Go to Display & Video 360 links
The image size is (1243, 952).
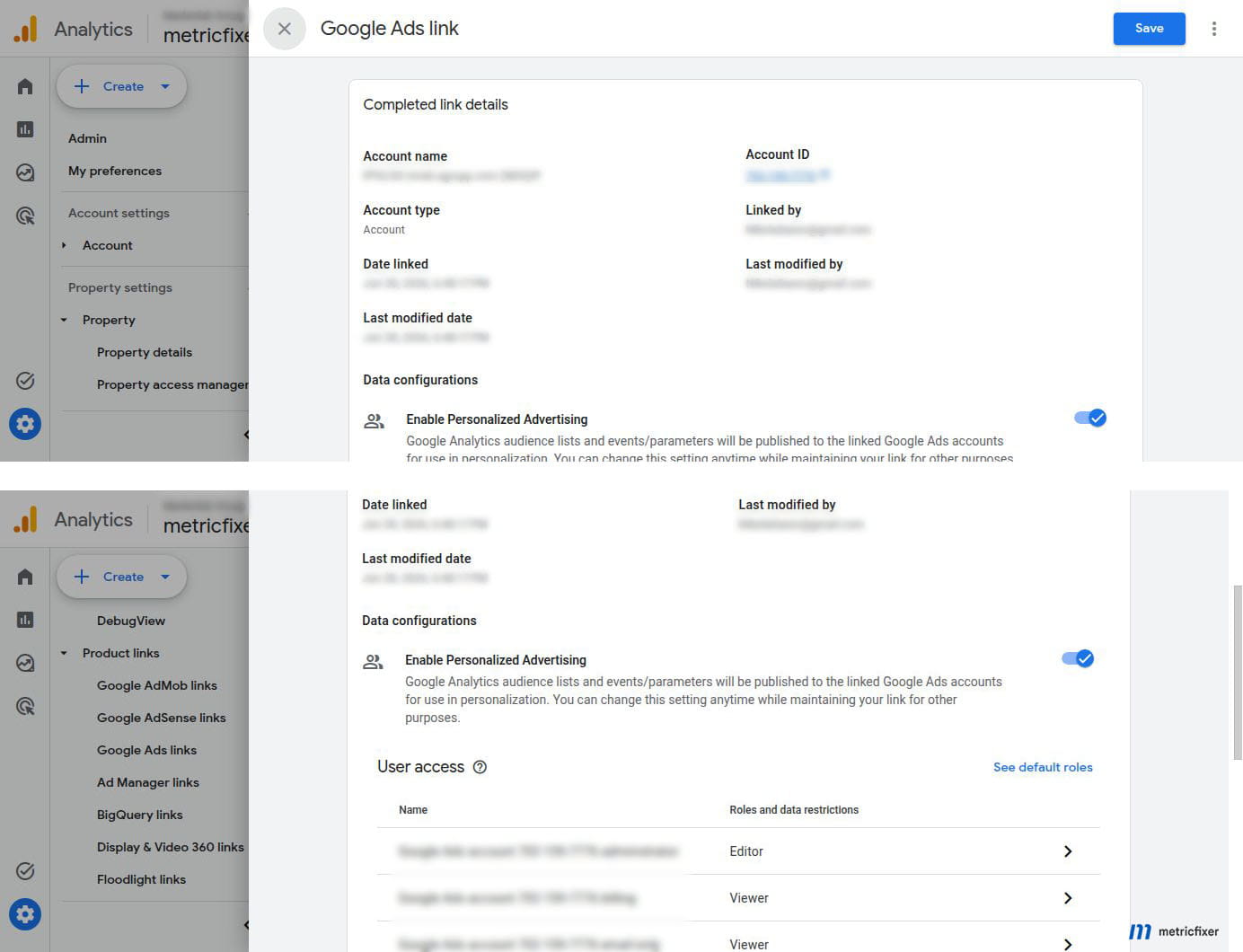tap(171, 847)
